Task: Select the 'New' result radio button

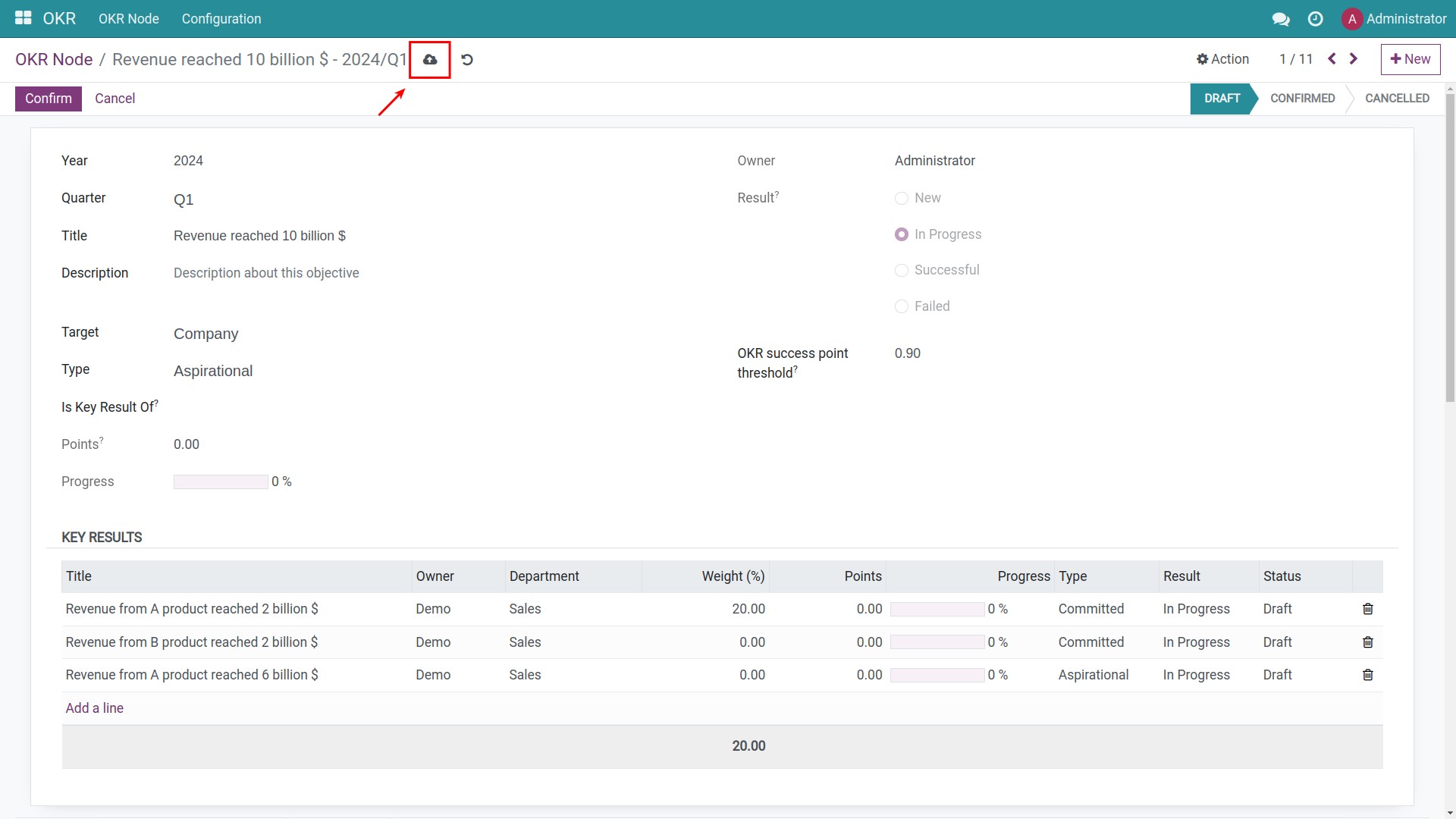Action: 902,198
